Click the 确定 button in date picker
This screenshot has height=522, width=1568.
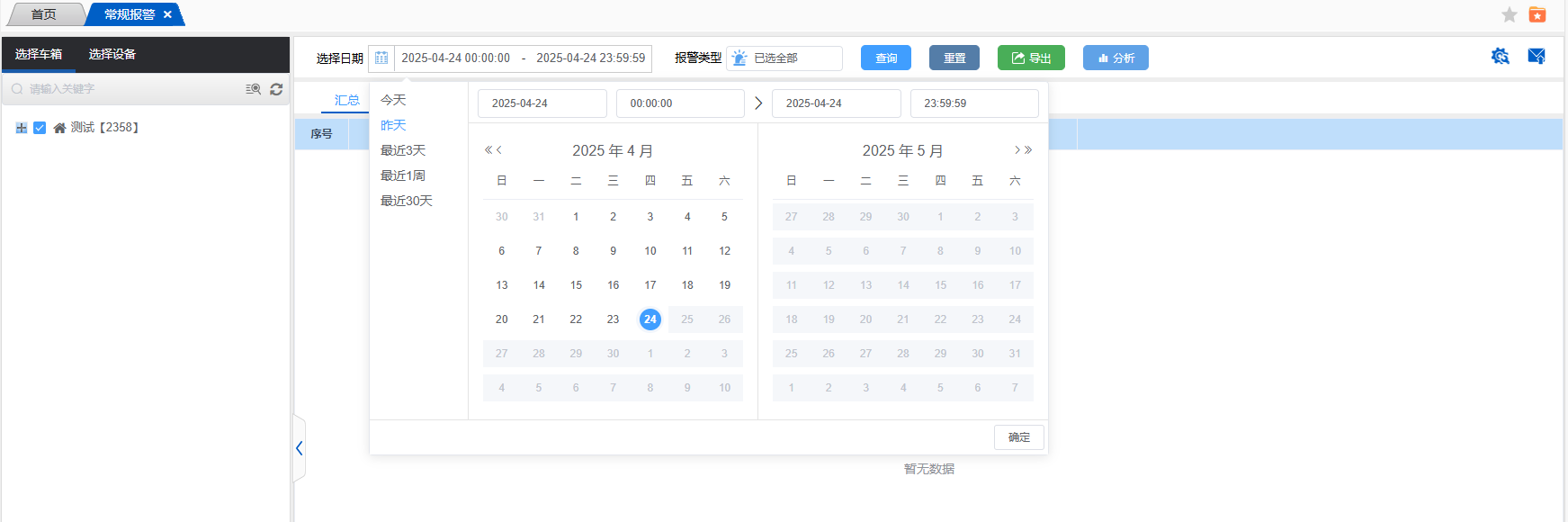[x=1018, y=437]
